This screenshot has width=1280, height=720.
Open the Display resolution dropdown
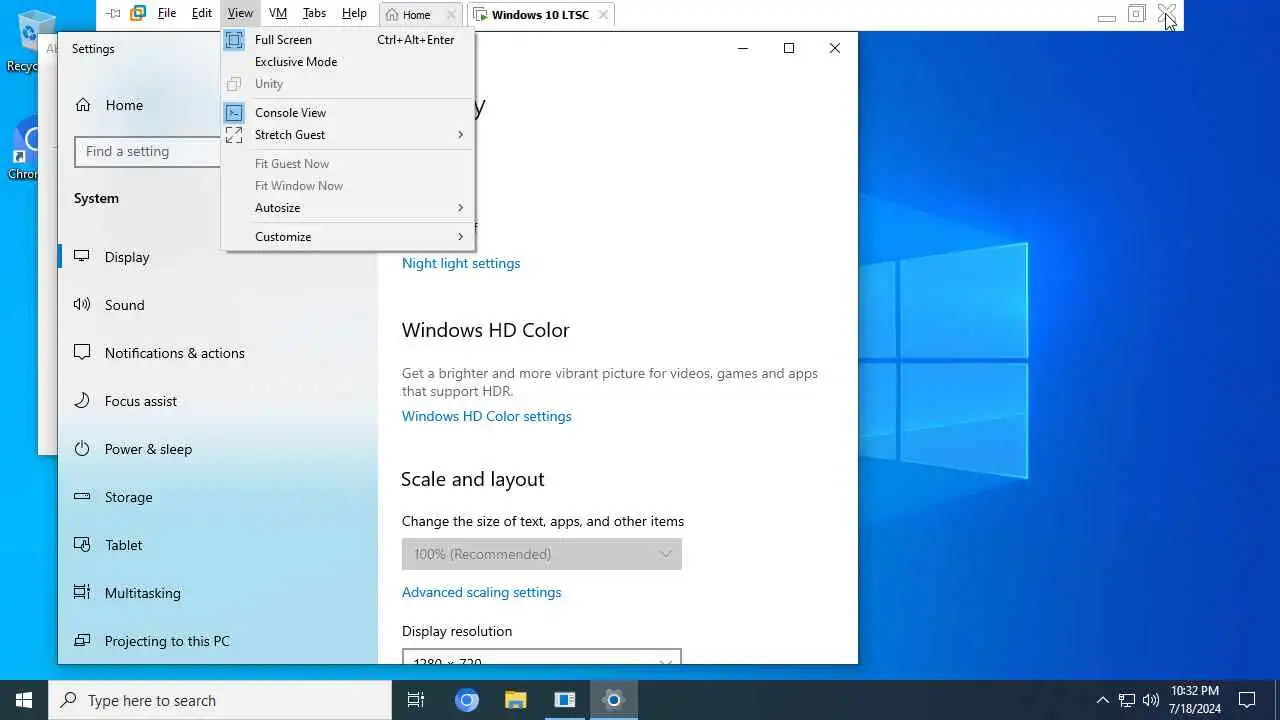(542, 657)
